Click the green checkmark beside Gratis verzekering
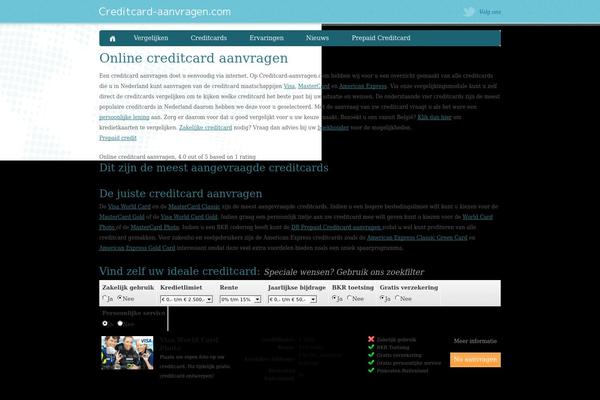Image resolution: width=600 pixels, height=400 pixels. (371, 355)
